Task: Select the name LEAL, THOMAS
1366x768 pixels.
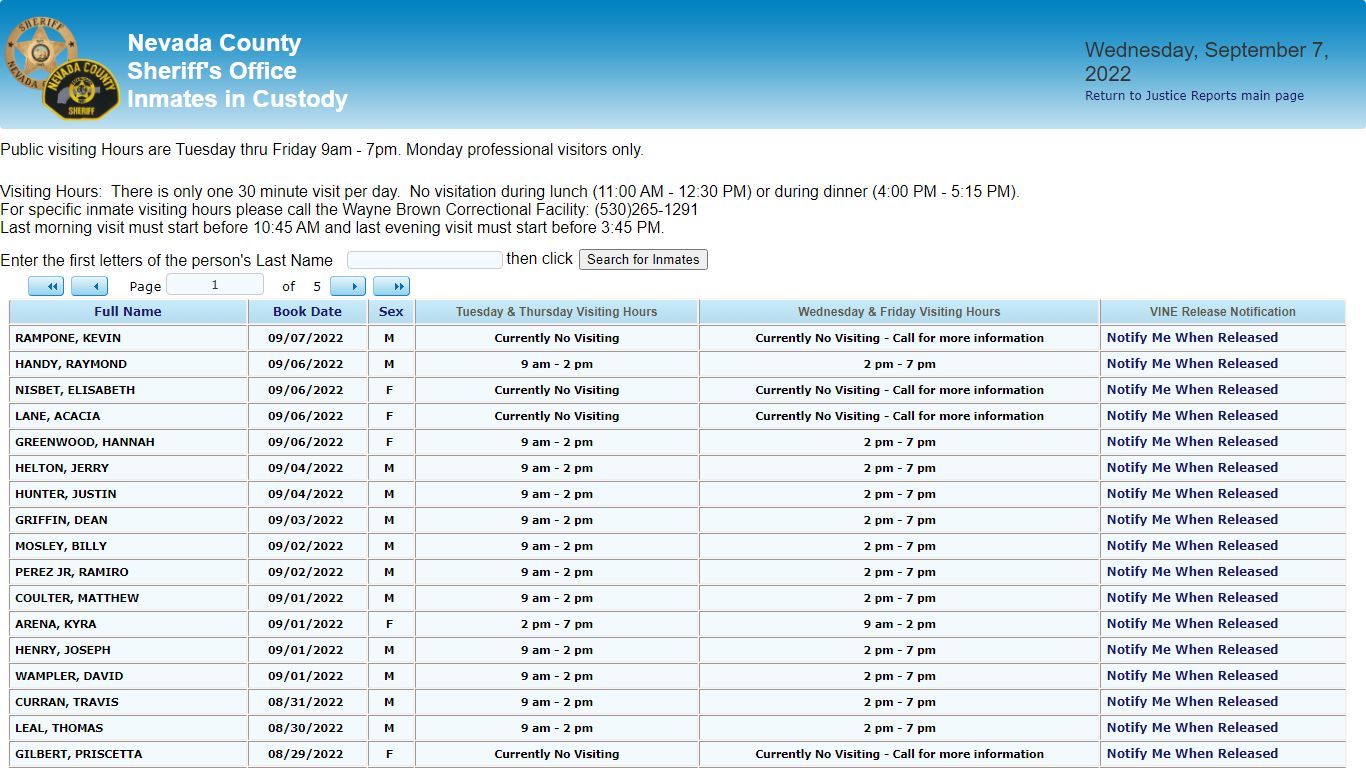Action: click(59, 728)
